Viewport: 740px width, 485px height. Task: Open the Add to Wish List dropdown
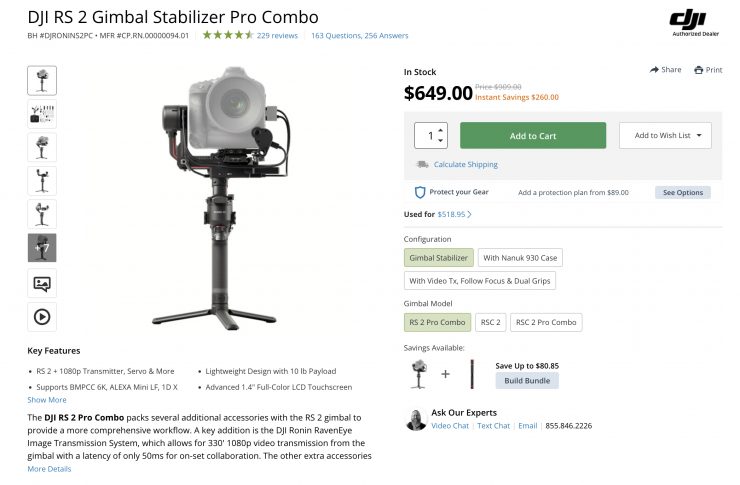(x=664, y=136)
